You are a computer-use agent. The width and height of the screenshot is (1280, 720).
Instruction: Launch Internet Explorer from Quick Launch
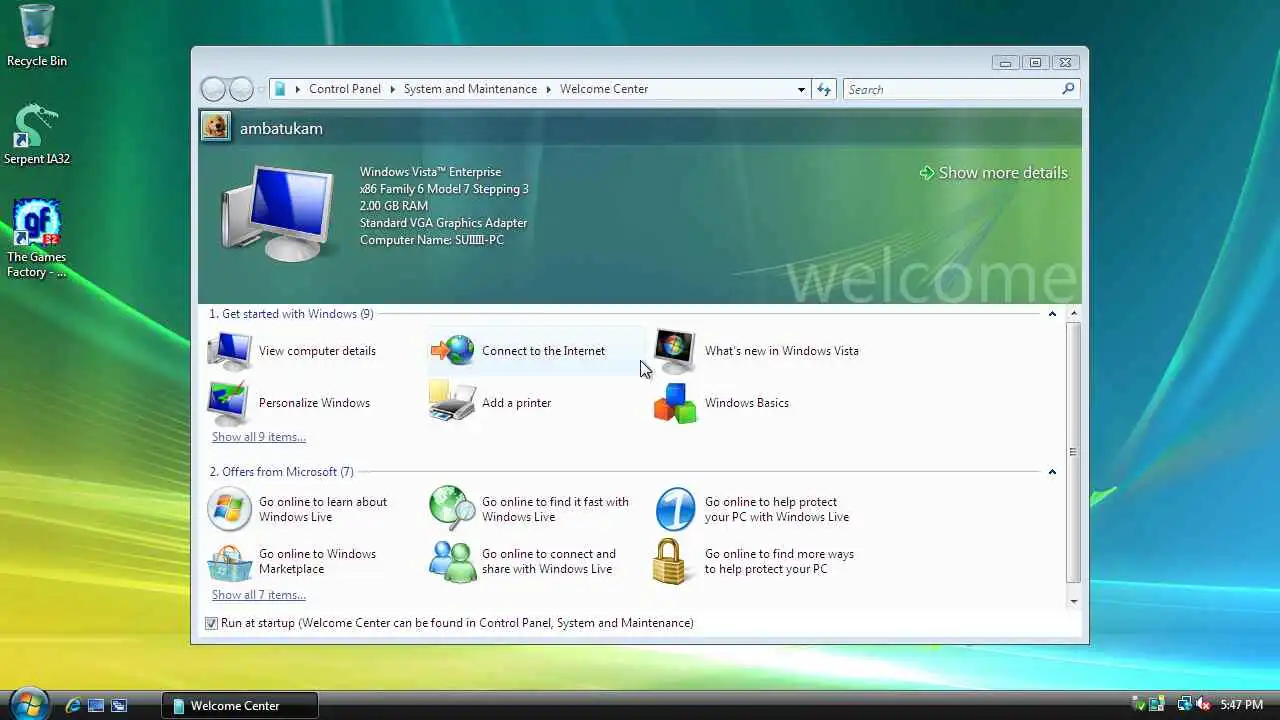tap(73, 705)
